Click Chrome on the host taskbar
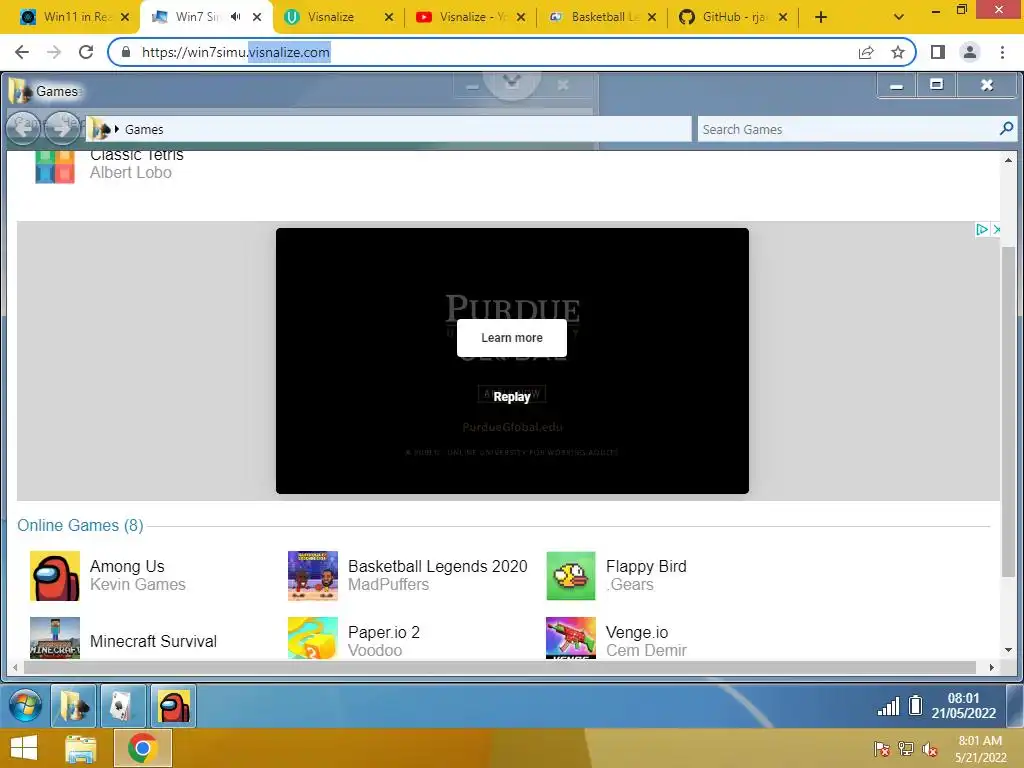The width and height of the screenshot is (1024, 768). (x=142, y=748)
